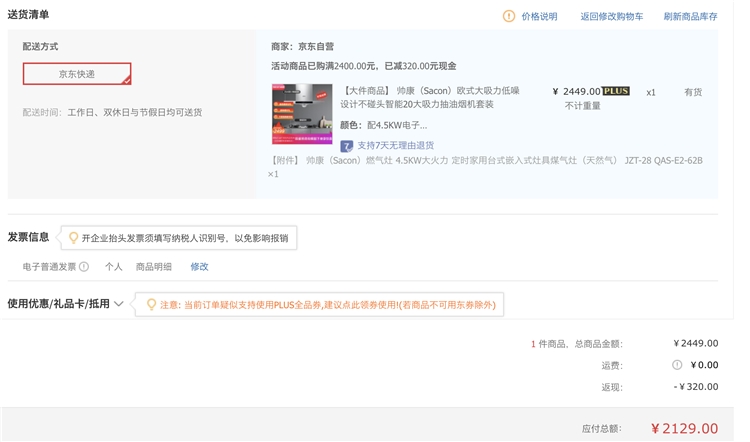Click the PLUS price badge

(616, 91)
